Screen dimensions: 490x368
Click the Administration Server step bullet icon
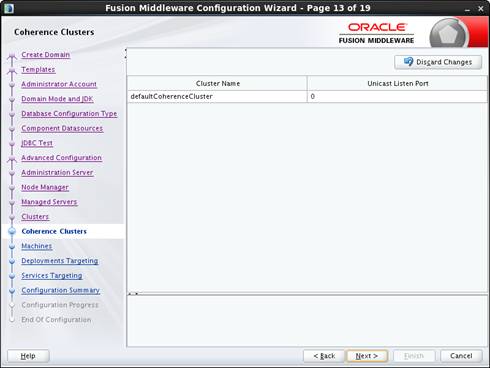pos(12,173)
